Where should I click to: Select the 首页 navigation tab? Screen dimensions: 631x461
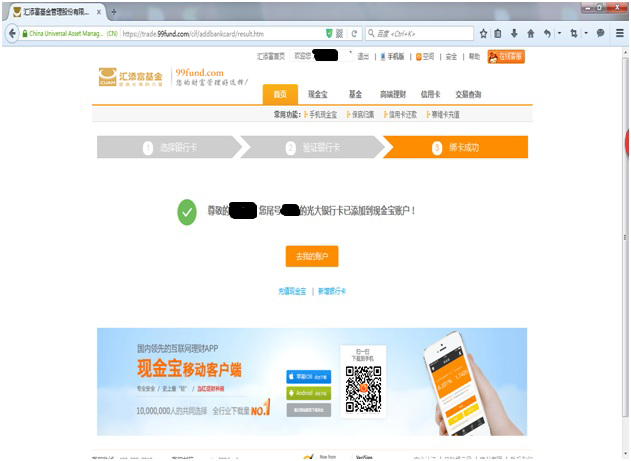tap(280, 94)
